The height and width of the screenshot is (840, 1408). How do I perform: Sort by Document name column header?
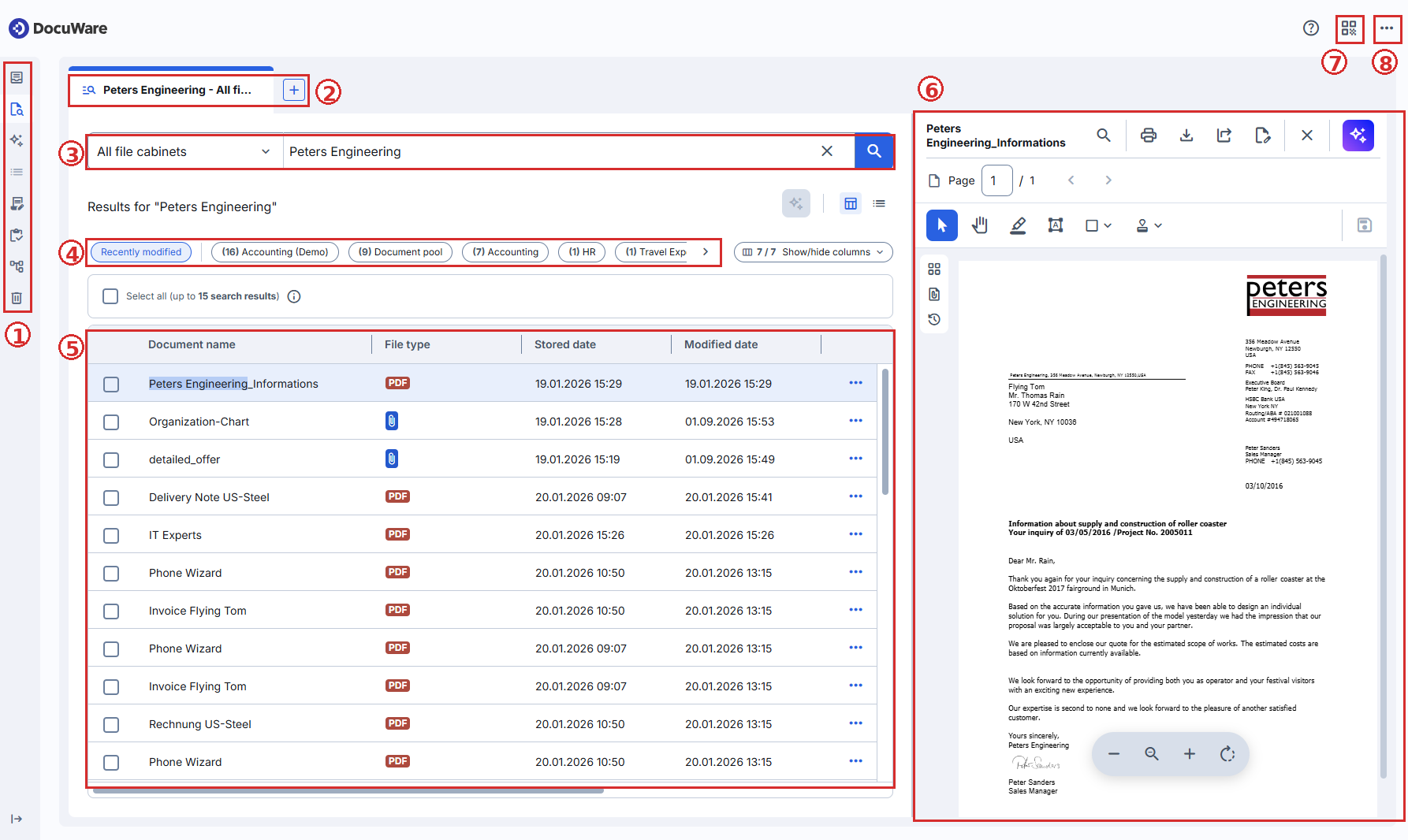(x=192, y=344)
